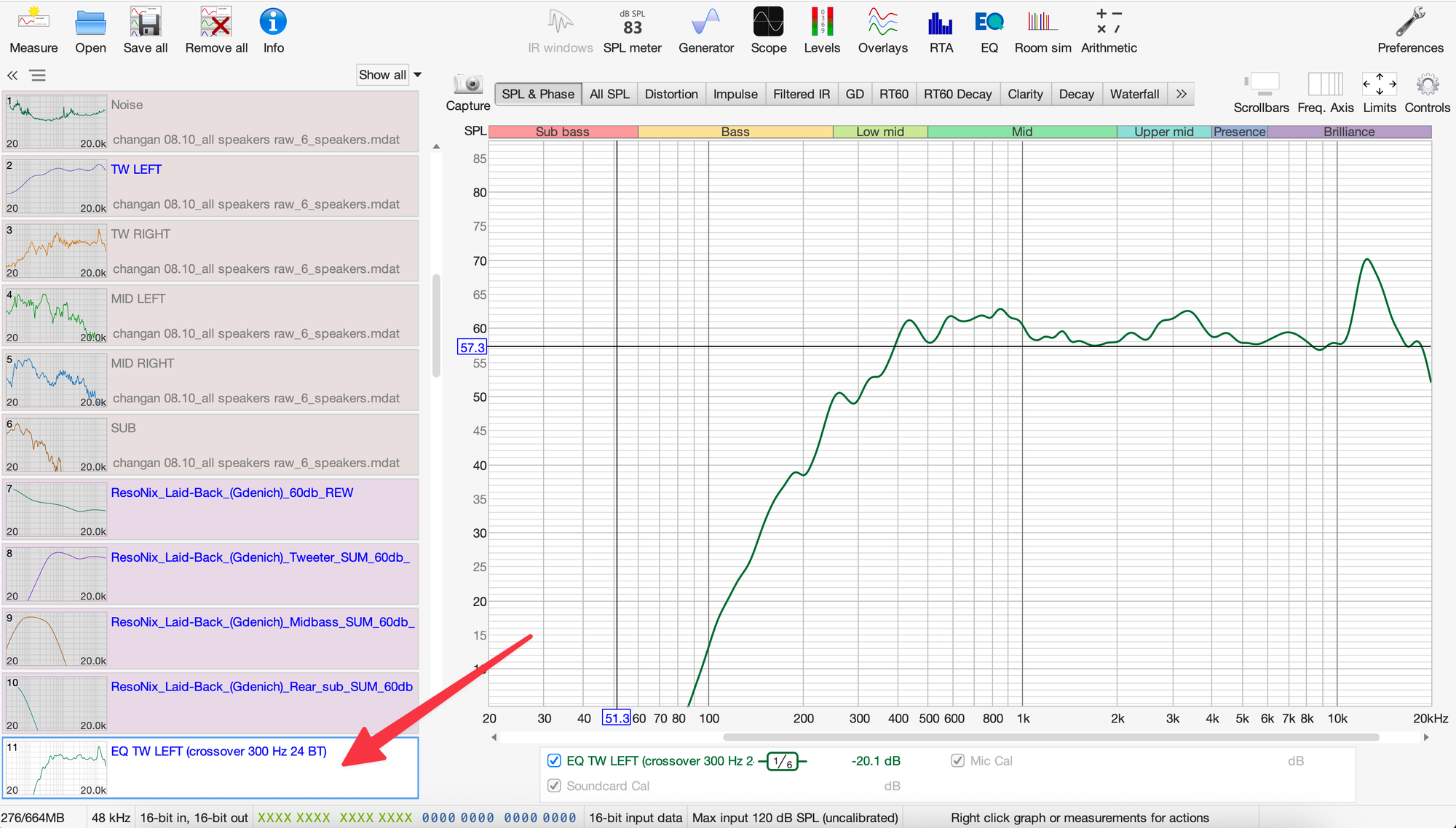Open the RTA analyzer

click(x=941, y=31)
